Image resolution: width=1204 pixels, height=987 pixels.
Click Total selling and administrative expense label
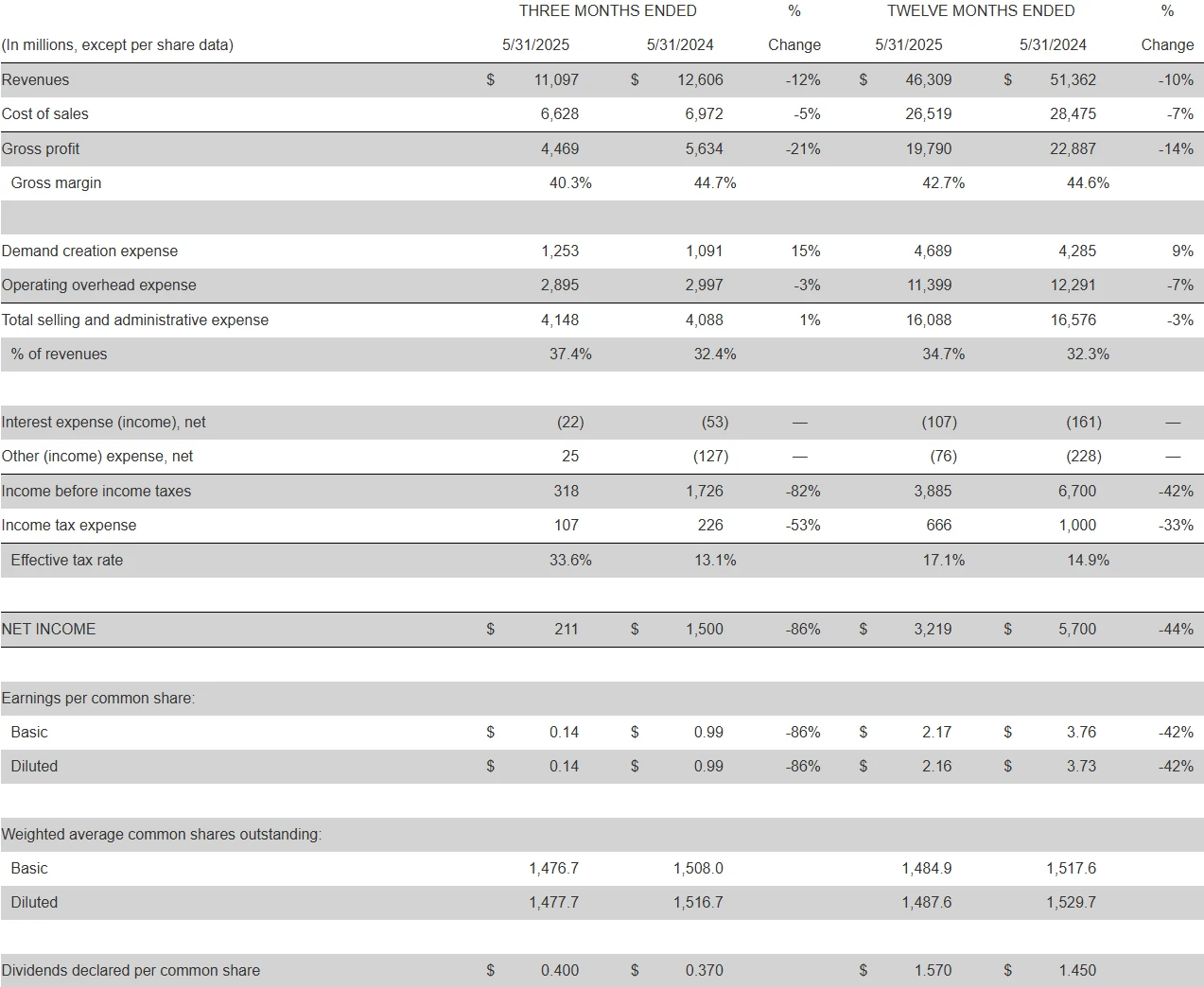135,320
